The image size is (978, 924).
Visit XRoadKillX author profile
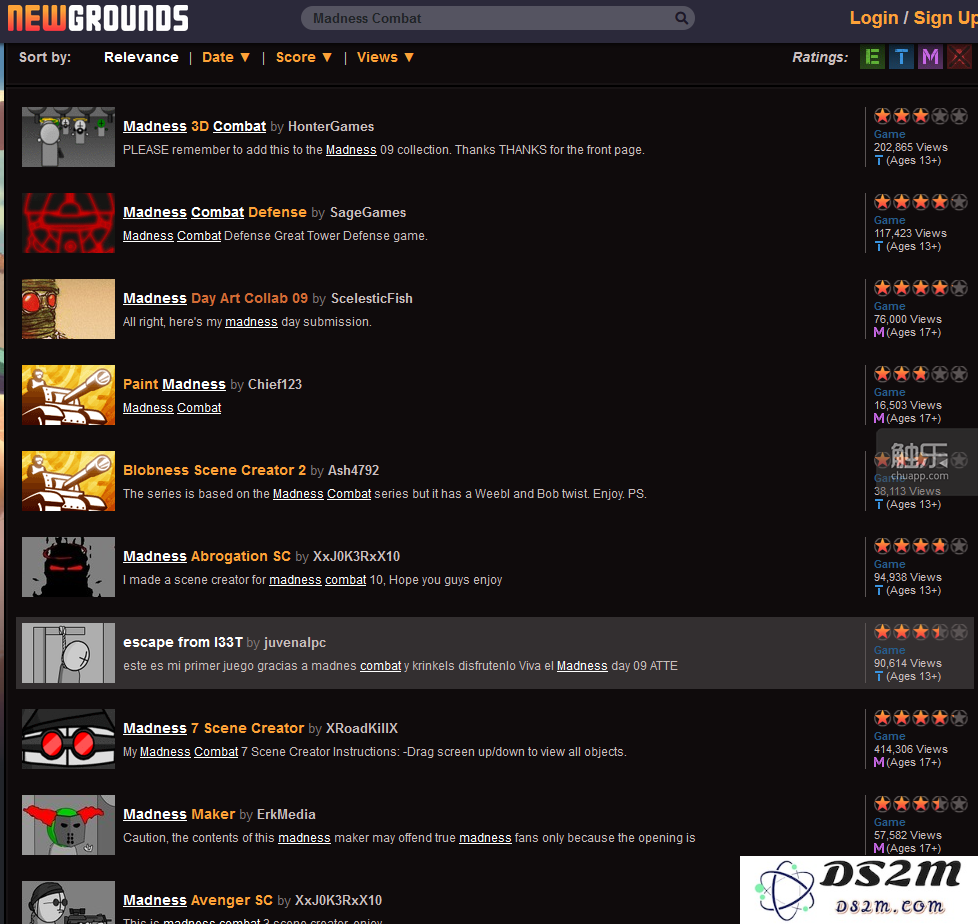point(362,729)
